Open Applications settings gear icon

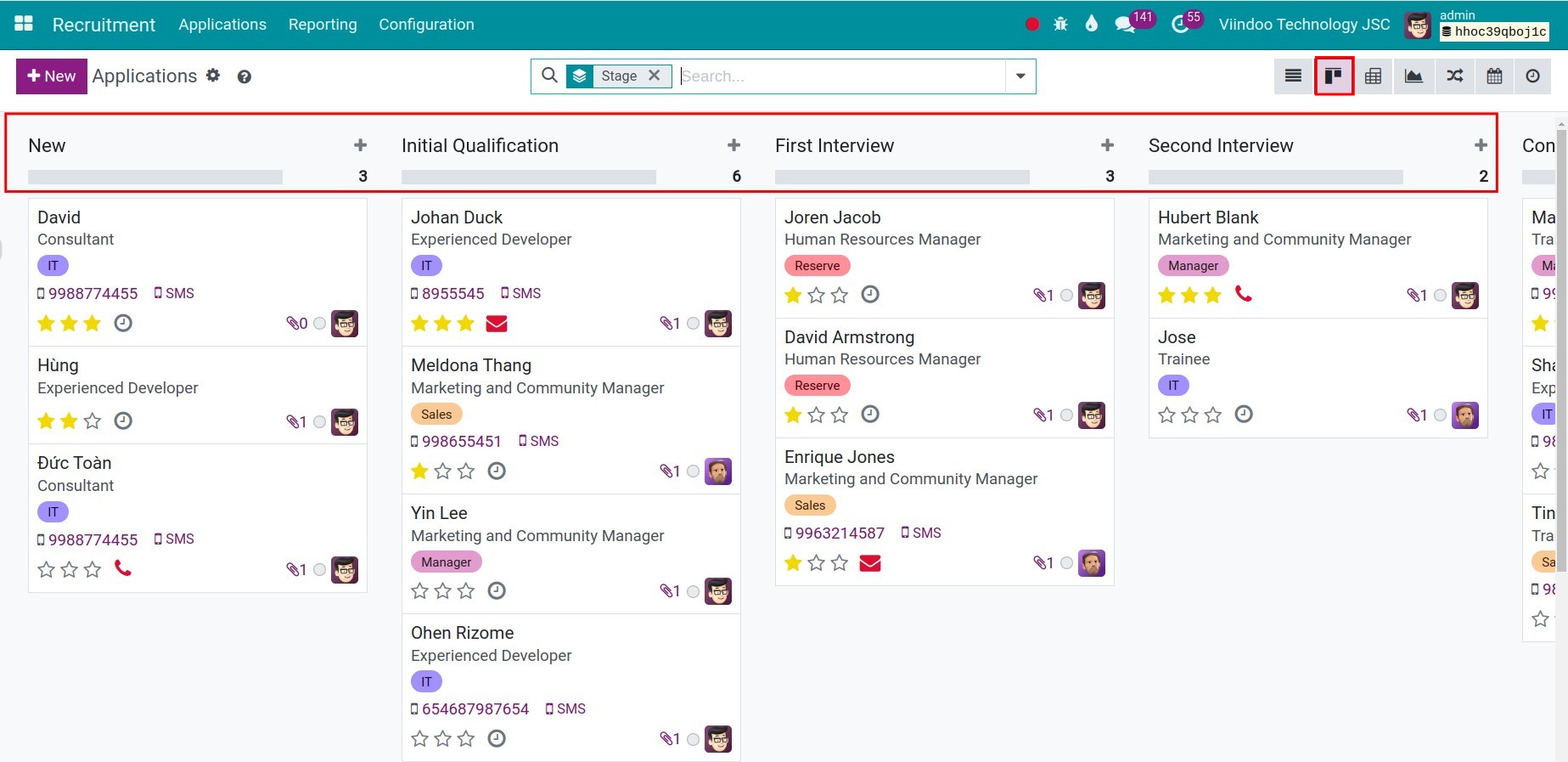pyautogui.click(x=213, y=75)
